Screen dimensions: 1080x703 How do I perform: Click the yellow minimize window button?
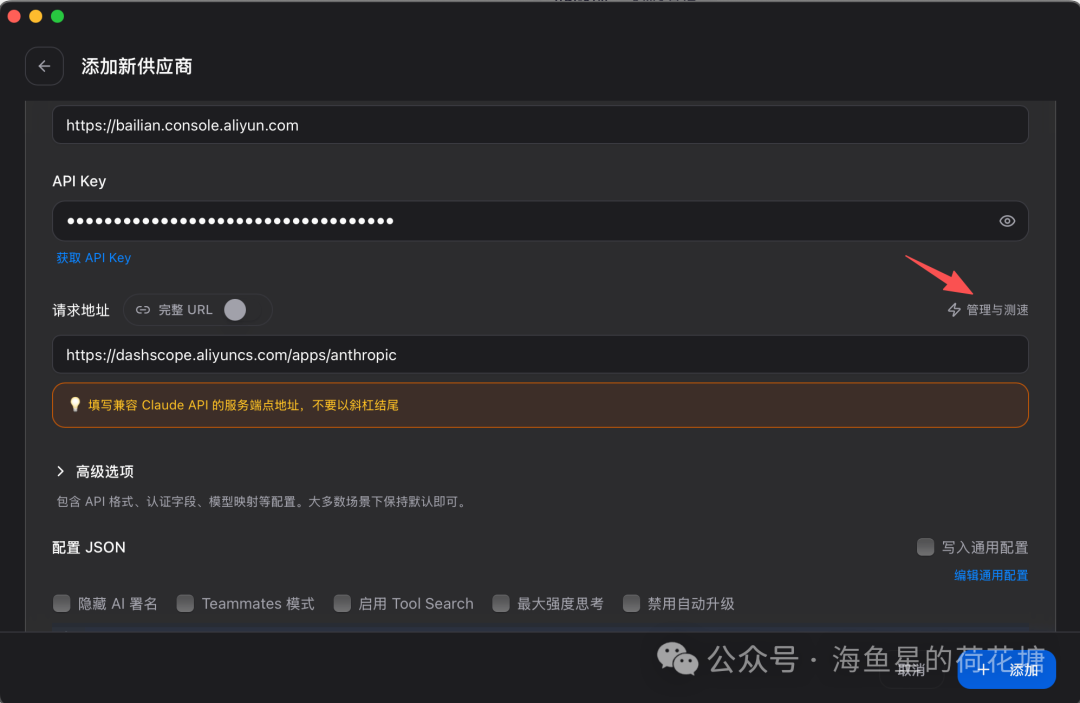coord(36,16)
